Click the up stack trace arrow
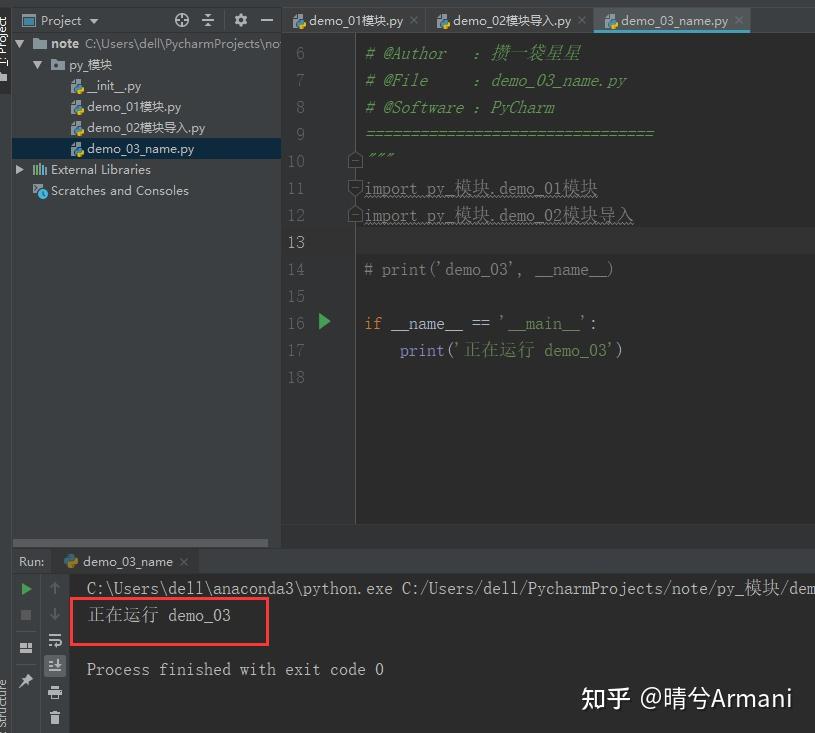The width and height of the screenshot is (815, 733). coord(55,589)
